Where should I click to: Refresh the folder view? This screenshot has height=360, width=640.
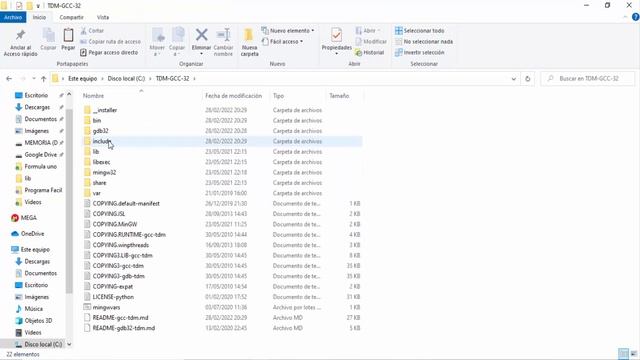527,79
